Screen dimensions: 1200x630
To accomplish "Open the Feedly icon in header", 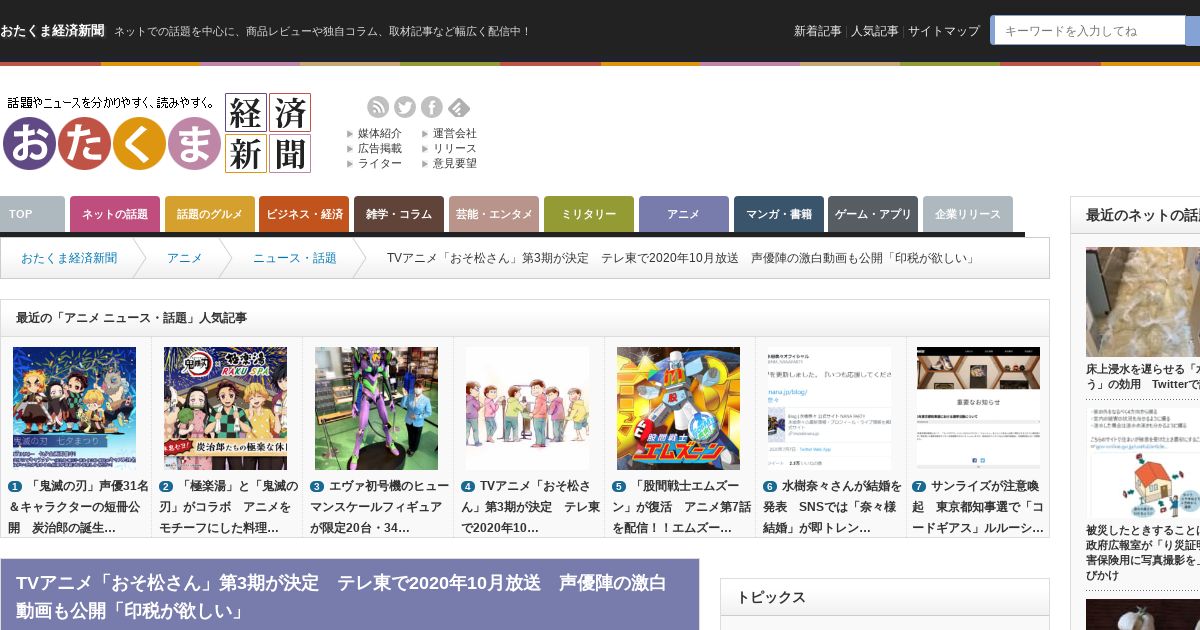I will (x=459, y=107).
